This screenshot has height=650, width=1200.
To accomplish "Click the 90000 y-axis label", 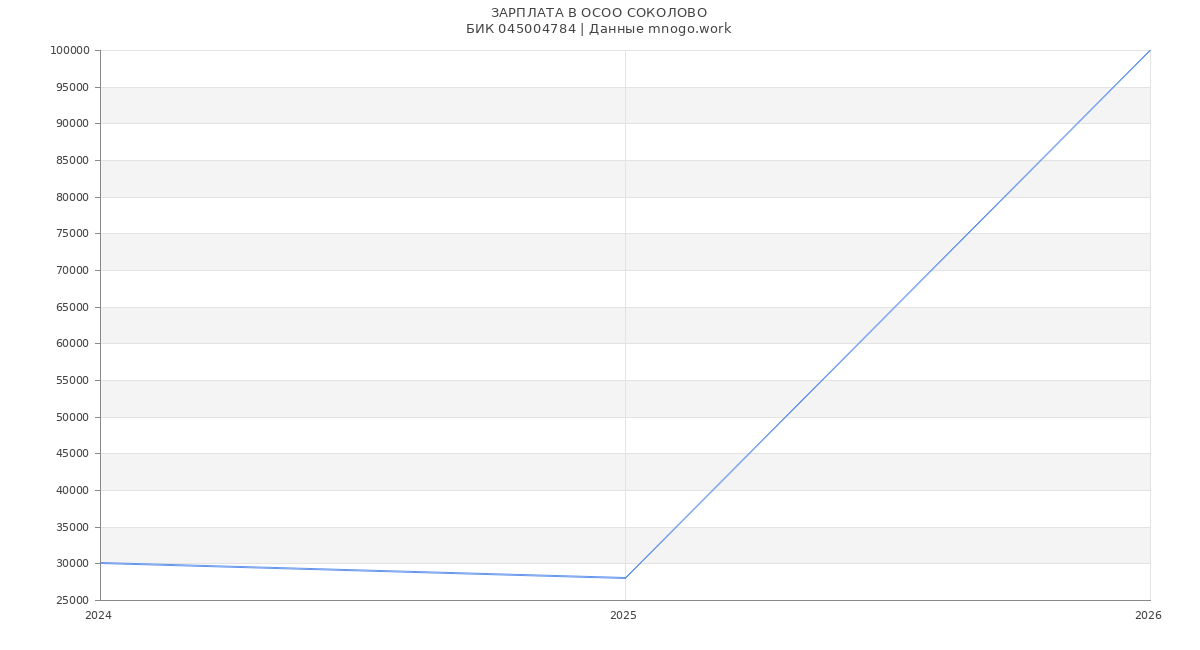I will click(x=72, y=124).
